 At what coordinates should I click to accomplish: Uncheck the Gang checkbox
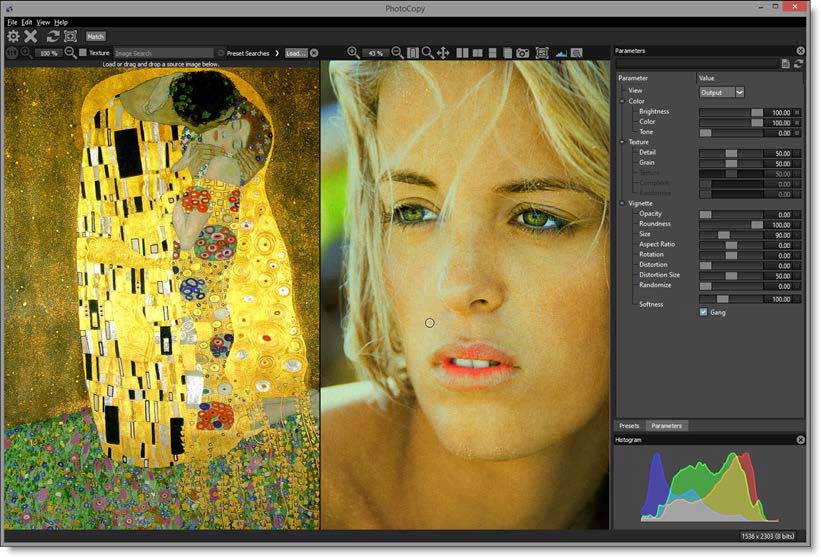click(703, 312)
